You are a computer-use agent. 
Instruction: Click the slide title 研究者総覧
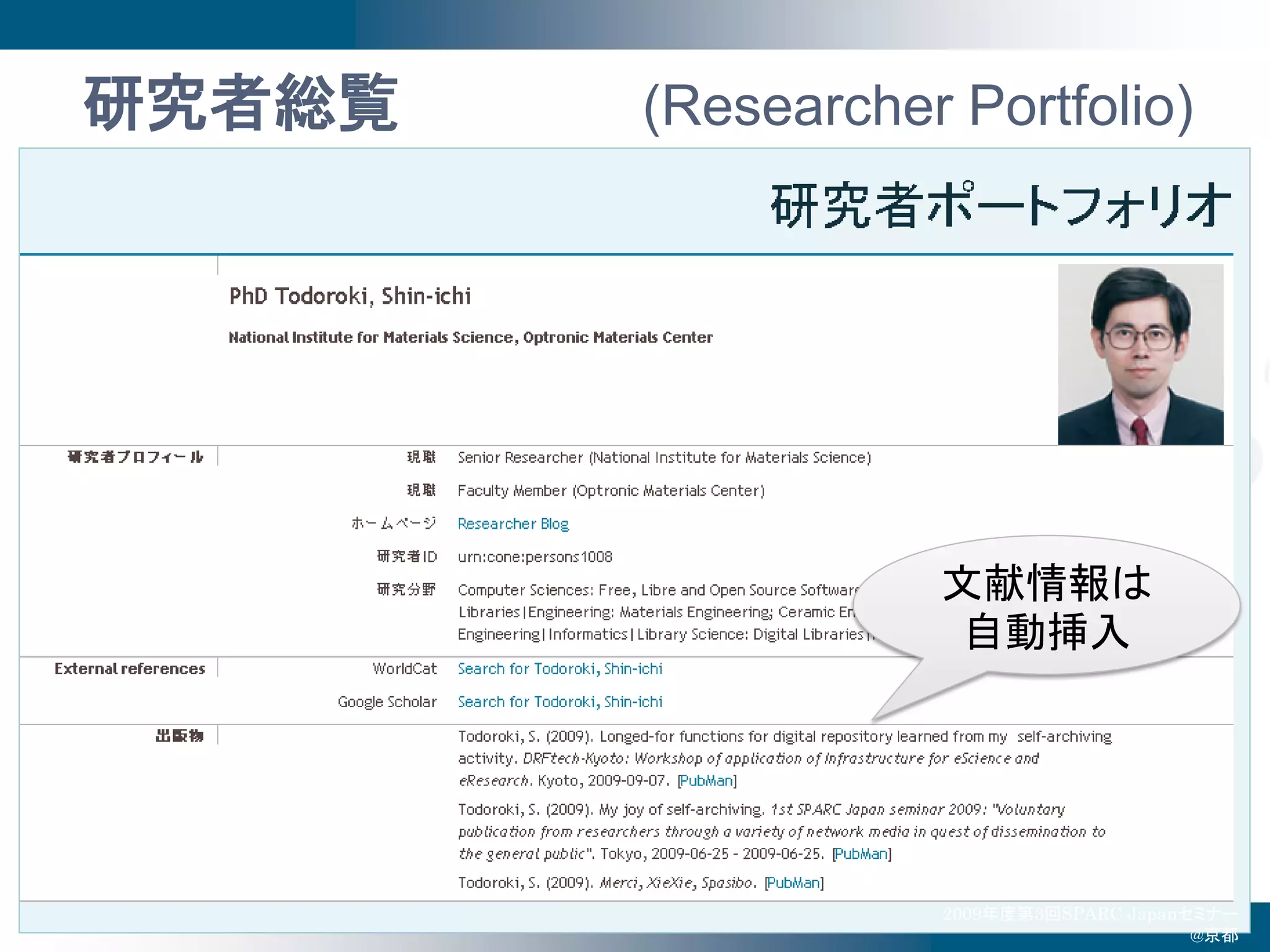coord(241,102)
